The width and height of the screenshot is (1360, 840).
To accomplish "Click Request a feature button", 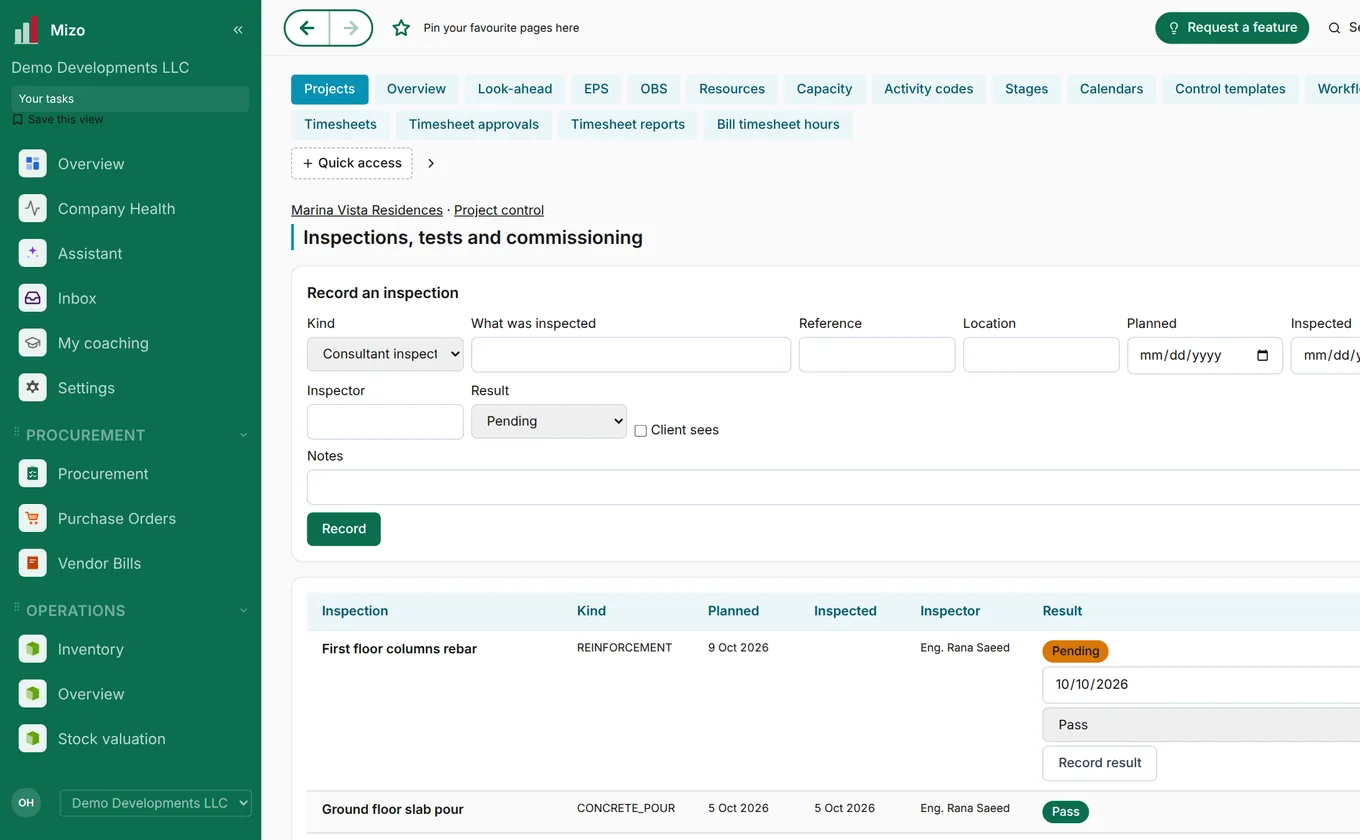I will 1232,28.
